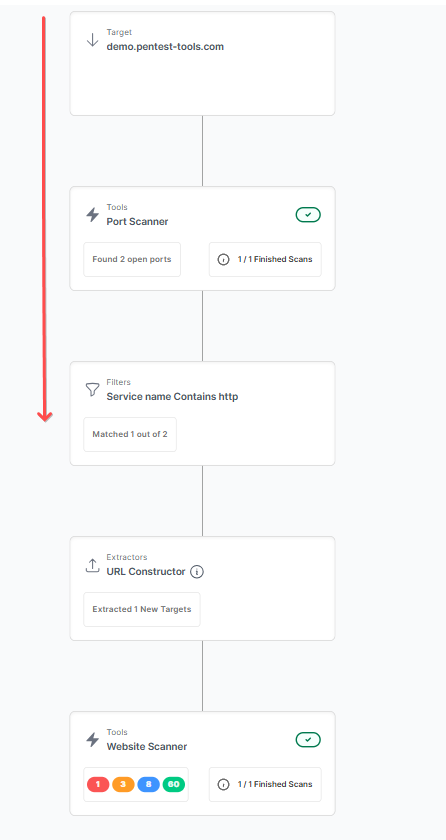The height and width of the screenshot is (840, 446).
Task: Open the Matched 1 out of 2 result
Action: point(130,434)
